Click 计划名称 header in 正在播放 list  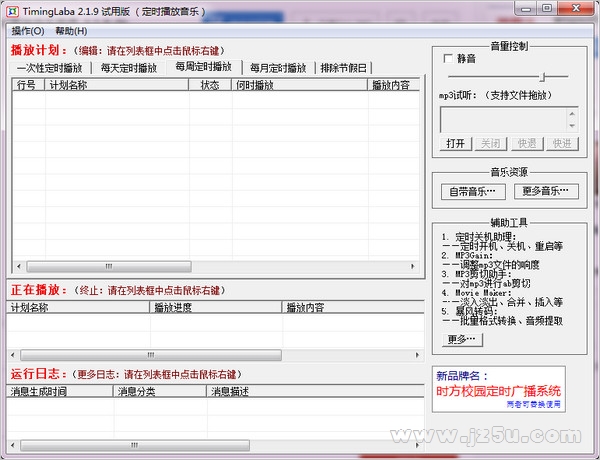click(x=78, y=307)
